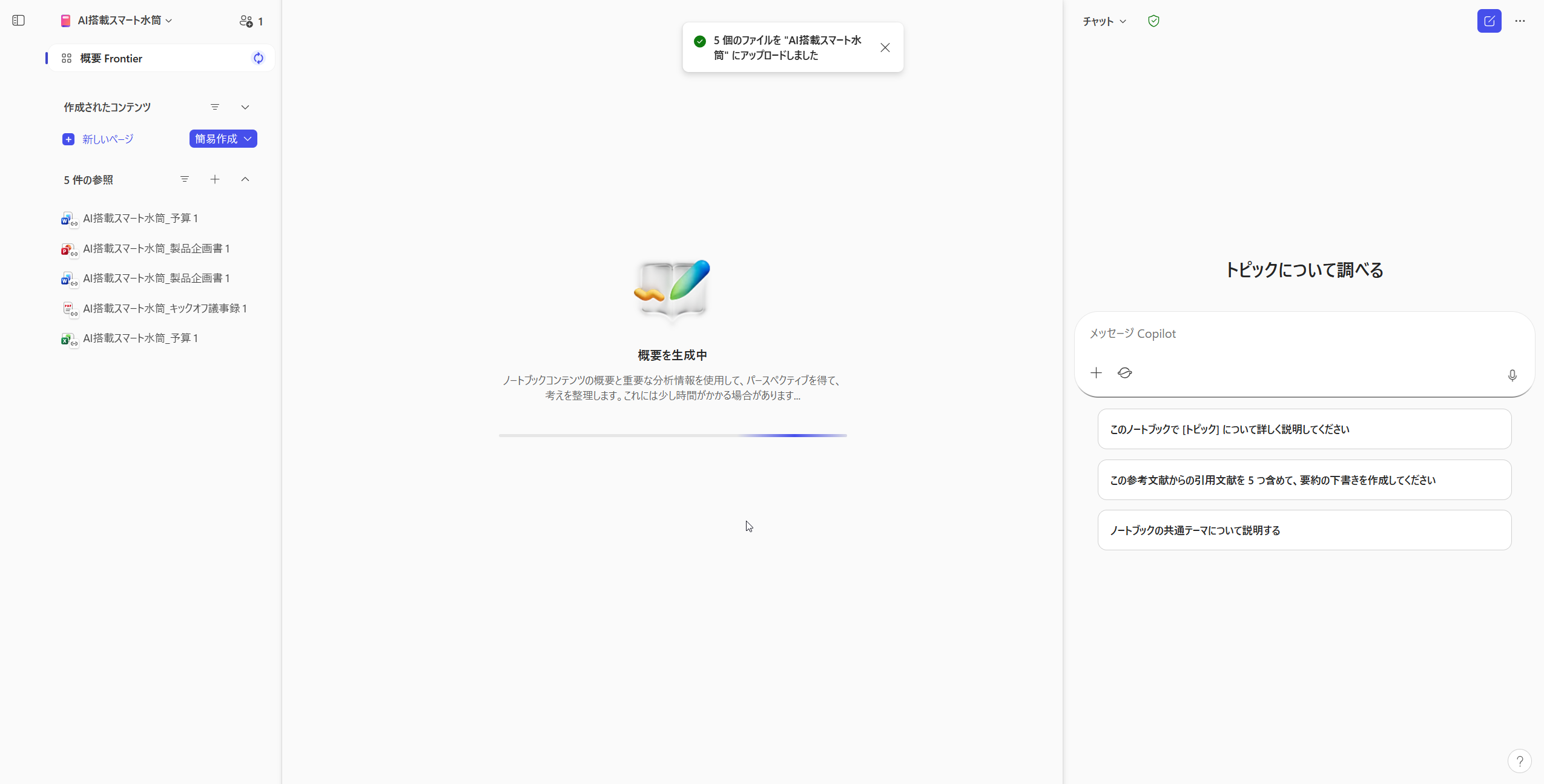Image resolution: width=1544 pixels, height=784 pixels.
Task: Open Help via the question mark icon
Action: 1519,760
